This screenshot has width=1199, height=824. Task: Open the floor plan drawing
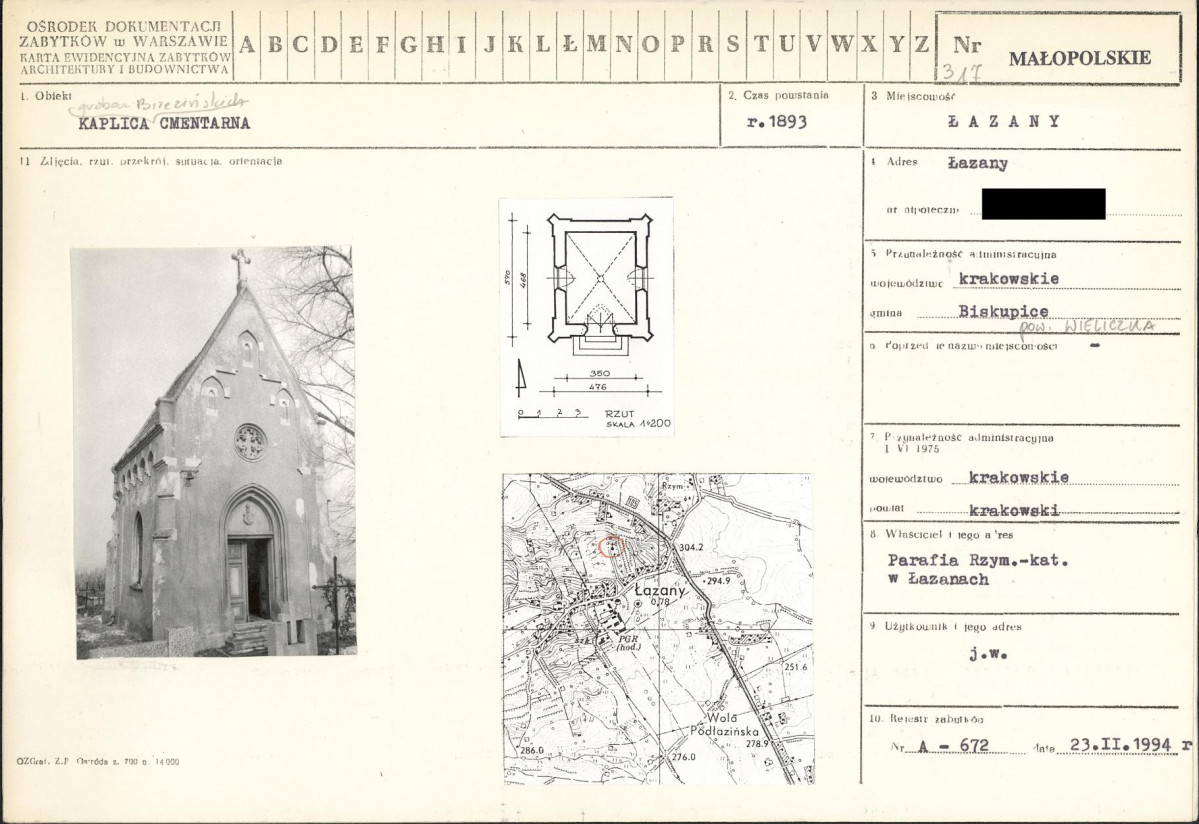[586, 317]
